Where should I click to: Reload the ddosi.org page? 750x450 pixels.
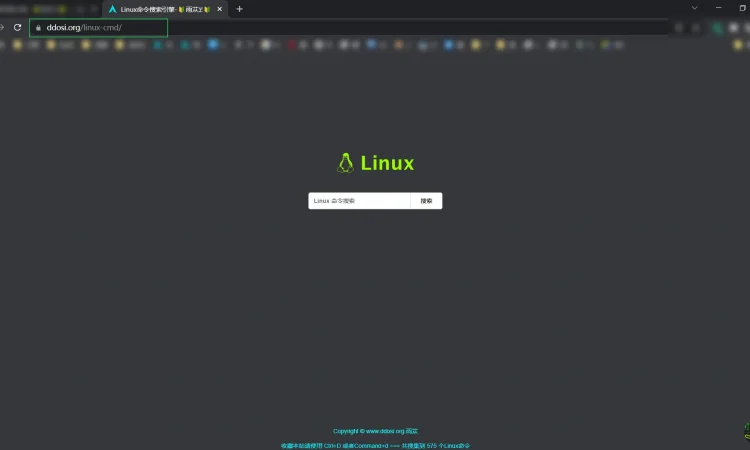pos(17,27)
